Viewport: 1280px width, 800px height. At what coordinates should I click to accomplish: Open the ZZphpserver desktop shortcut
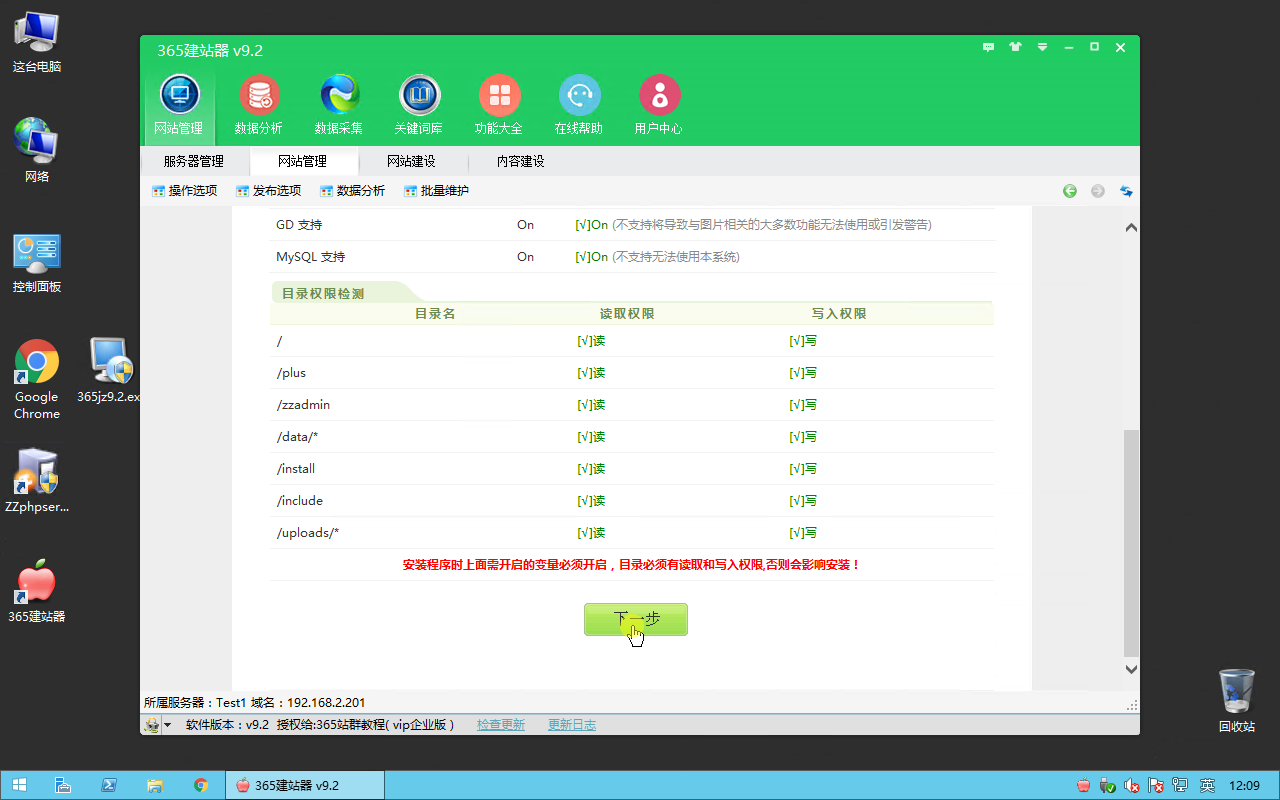[x=37, y=481]
